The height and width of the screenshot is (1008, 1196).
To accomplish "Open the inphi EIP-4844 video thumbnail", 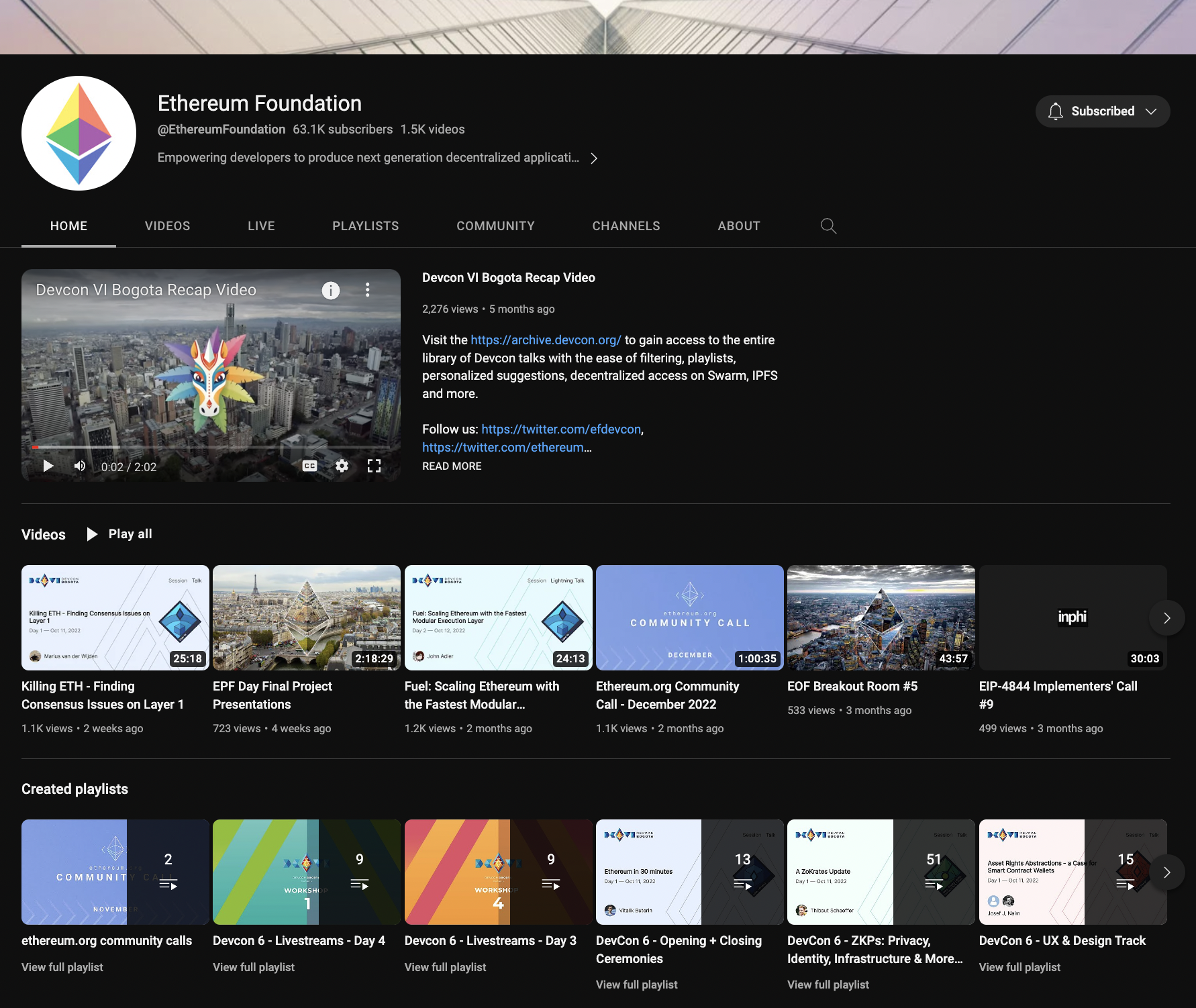I will (x=1073, y=617).
